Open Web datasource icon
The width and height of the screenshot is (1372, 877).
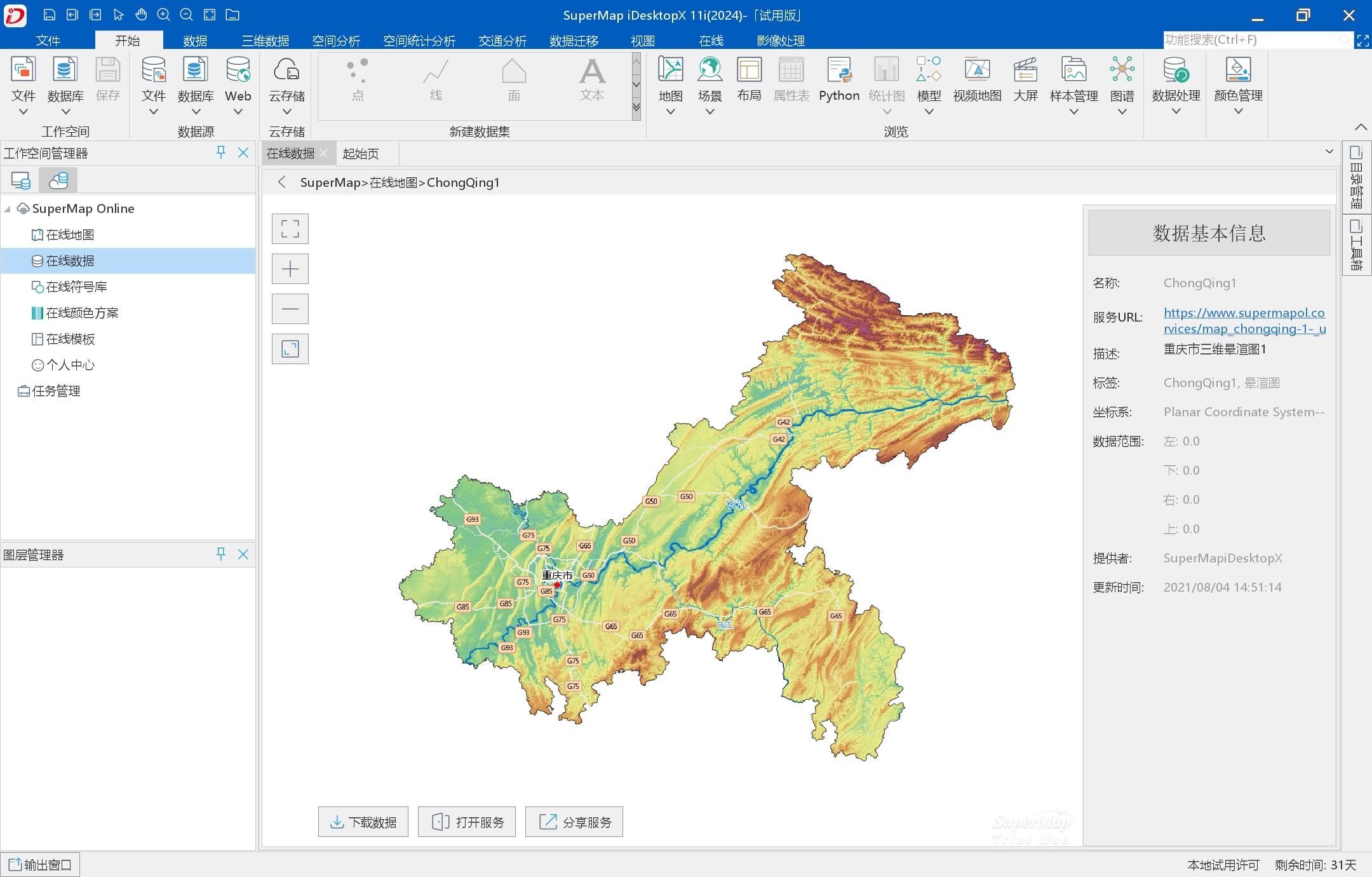(x=238, y=70)
